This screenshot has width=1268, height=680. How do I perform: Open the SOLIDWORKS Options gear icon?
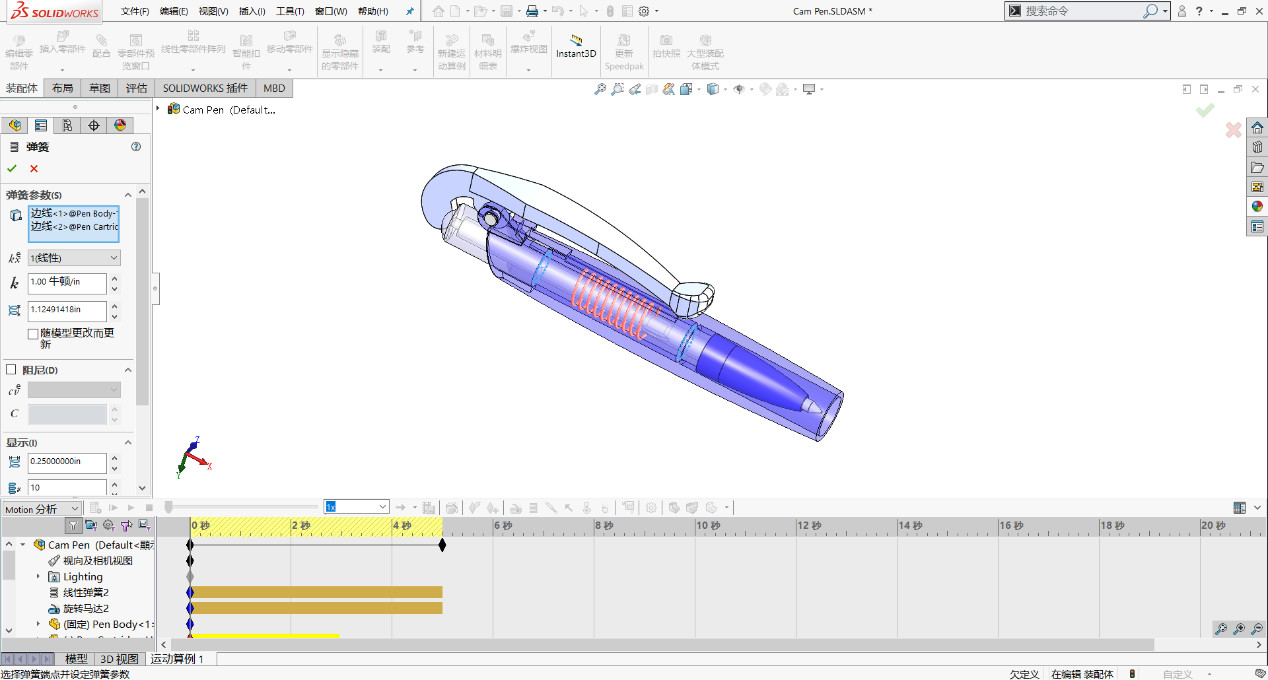click(645, 11)
